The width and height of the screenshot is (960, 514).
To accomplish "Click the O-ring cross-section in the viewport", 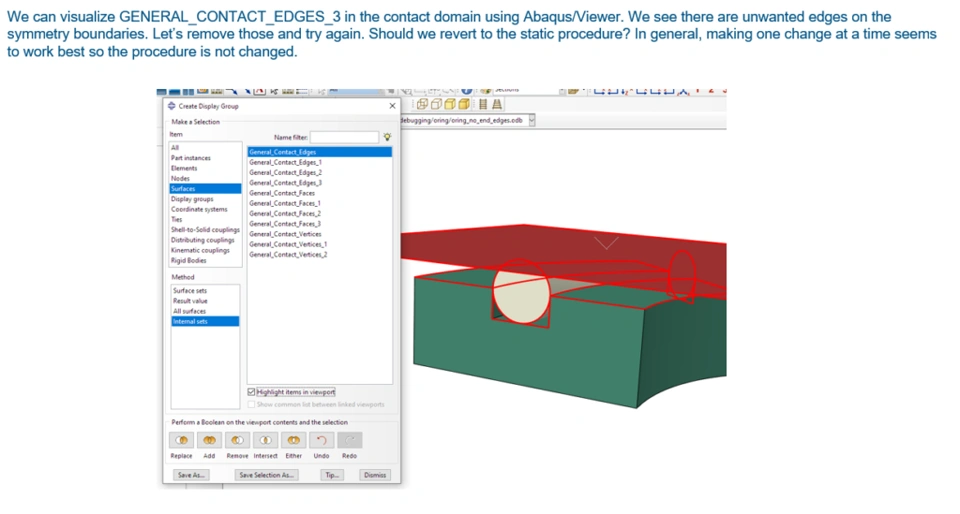I will [521, 294].
